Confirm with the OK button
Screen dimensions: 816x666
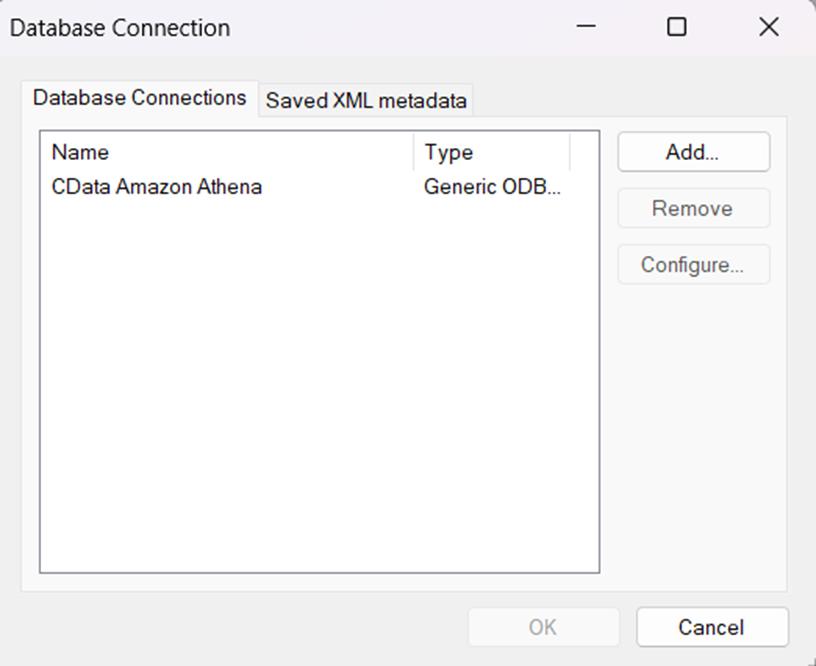[x=543, y=627]
